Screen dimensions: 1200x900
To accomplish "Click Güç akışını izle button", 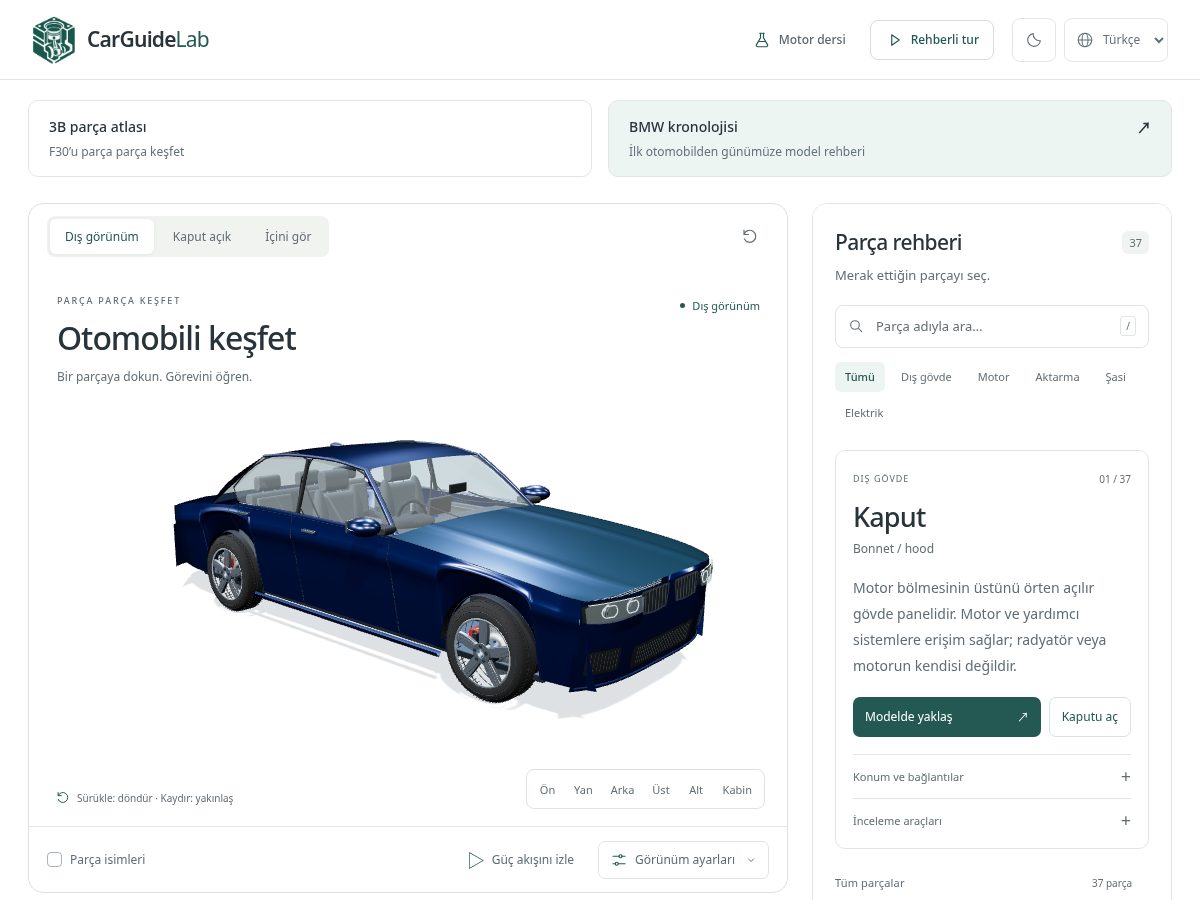I will click(x=521, y=860).
